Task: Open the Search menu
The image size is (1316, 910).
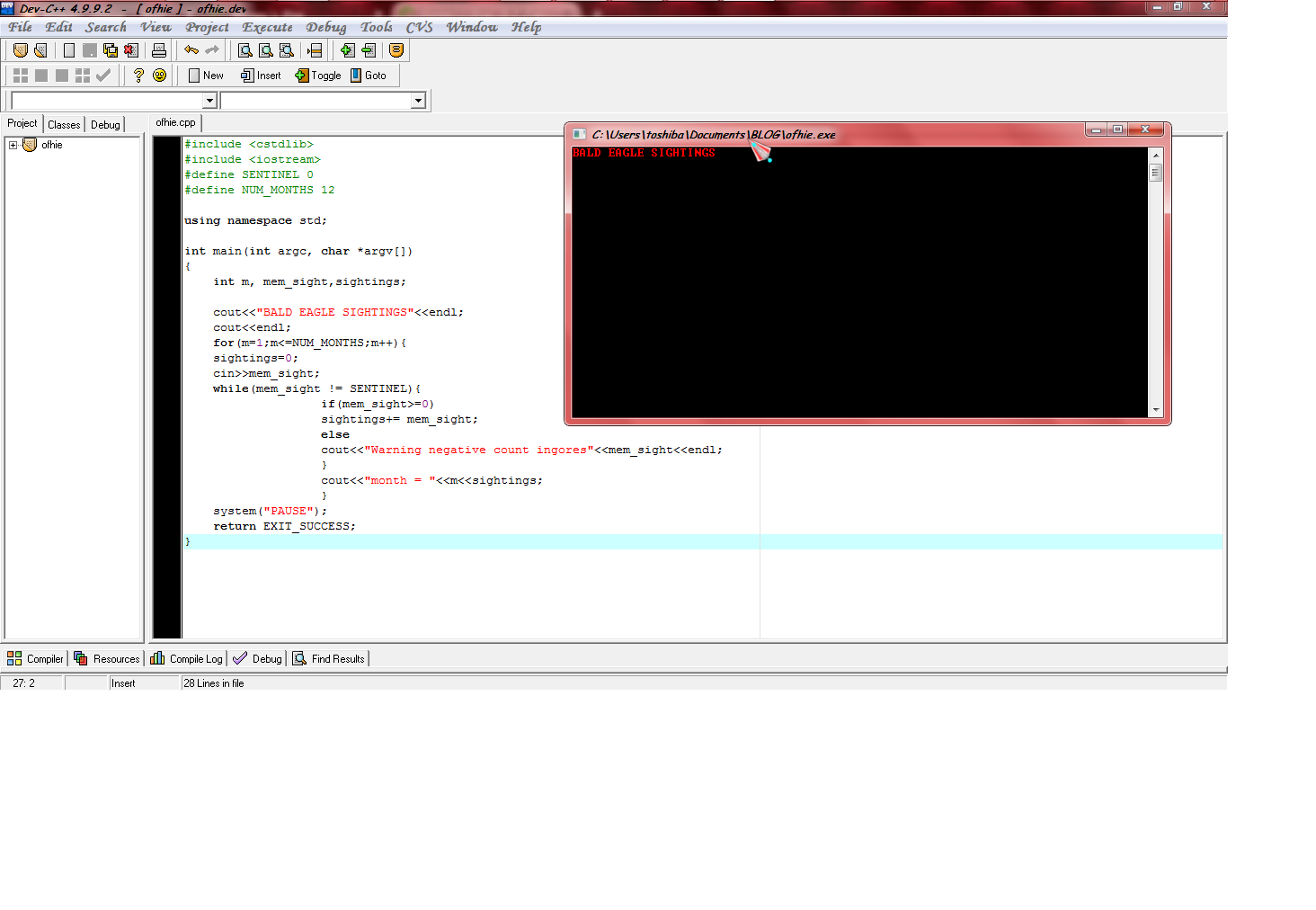Action: [106, 27]
